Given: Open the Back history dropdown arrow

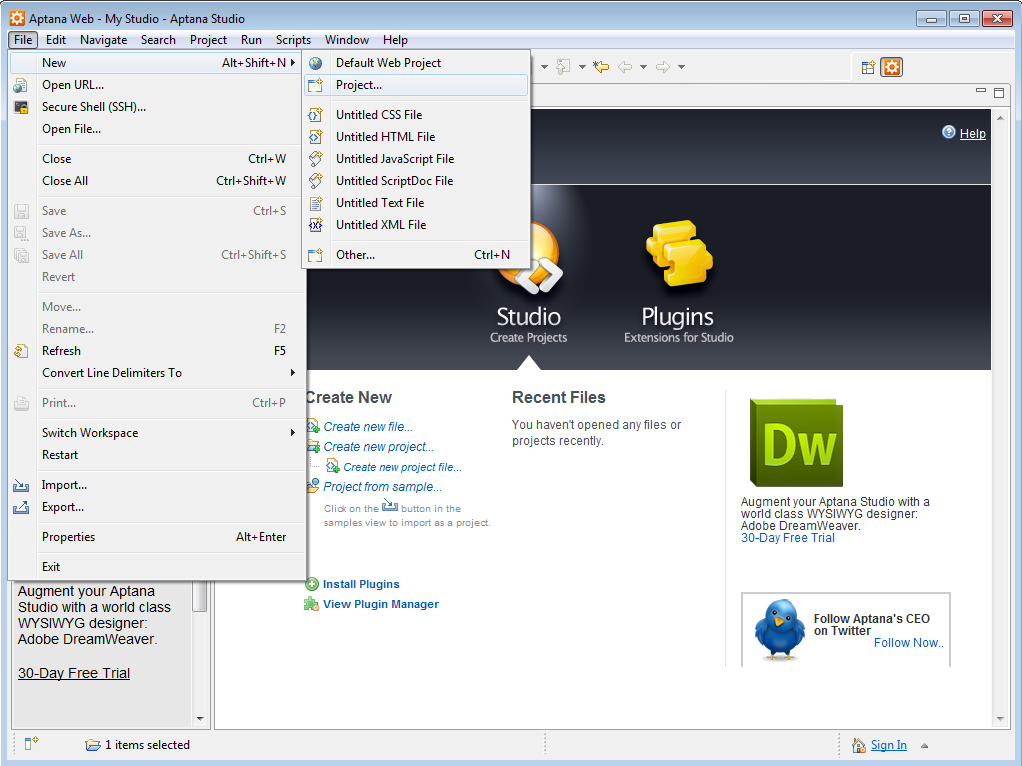Looking at the screenshot, I should (x=643, y=66).
